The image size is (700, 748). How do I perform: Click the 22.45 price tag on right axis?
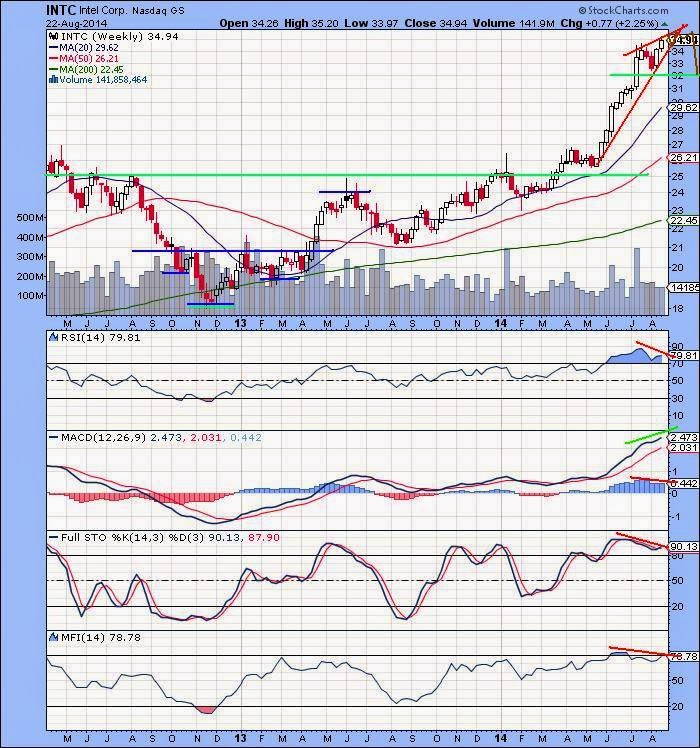[684, 220]
